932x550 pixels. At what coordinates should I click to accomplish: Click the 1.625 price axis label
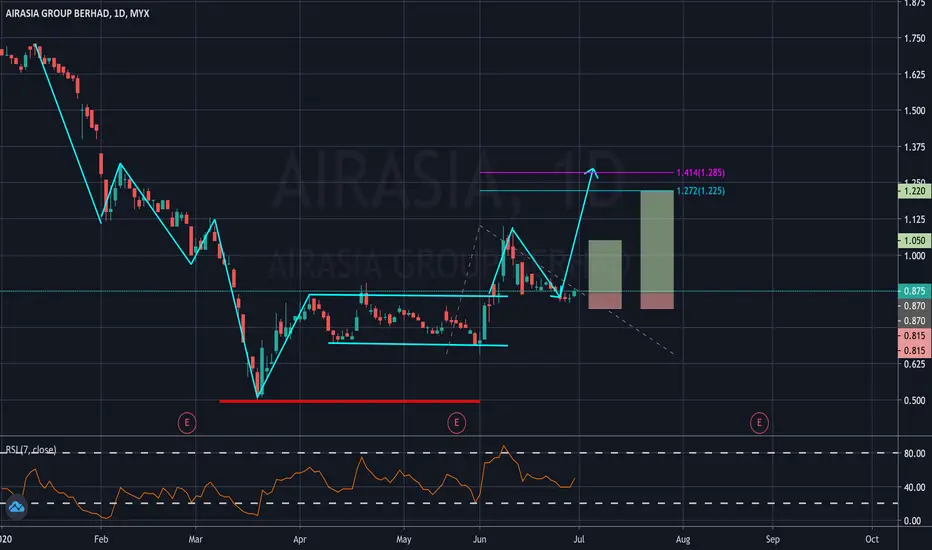click(x=915, y=74)
